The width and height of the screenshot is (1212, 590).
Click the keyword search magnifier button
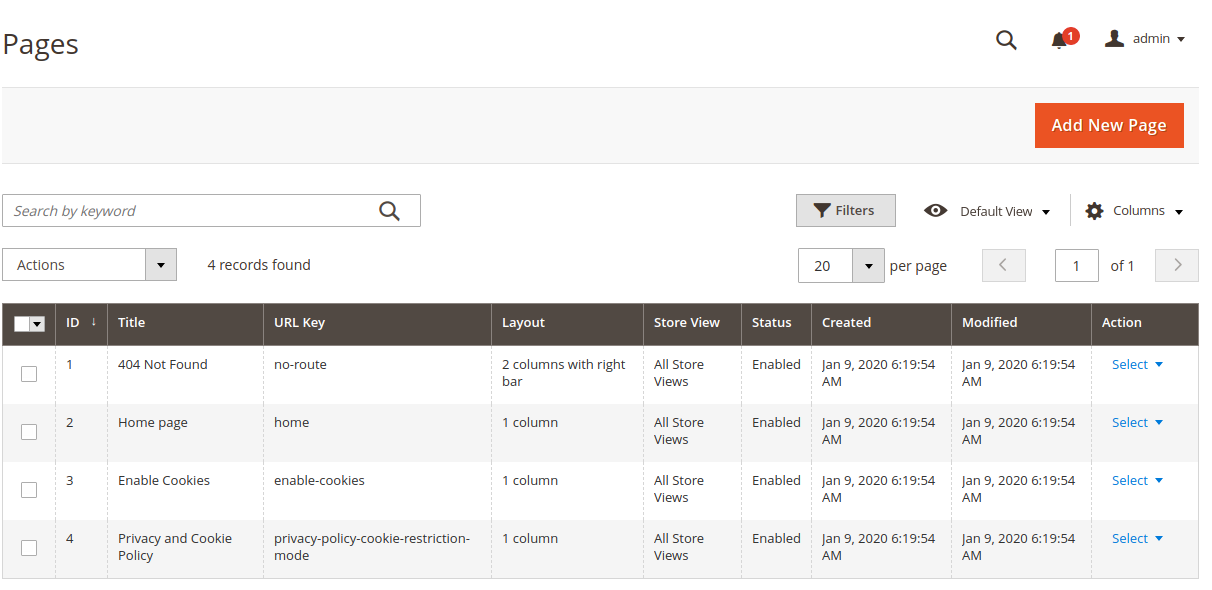(389, 211)
